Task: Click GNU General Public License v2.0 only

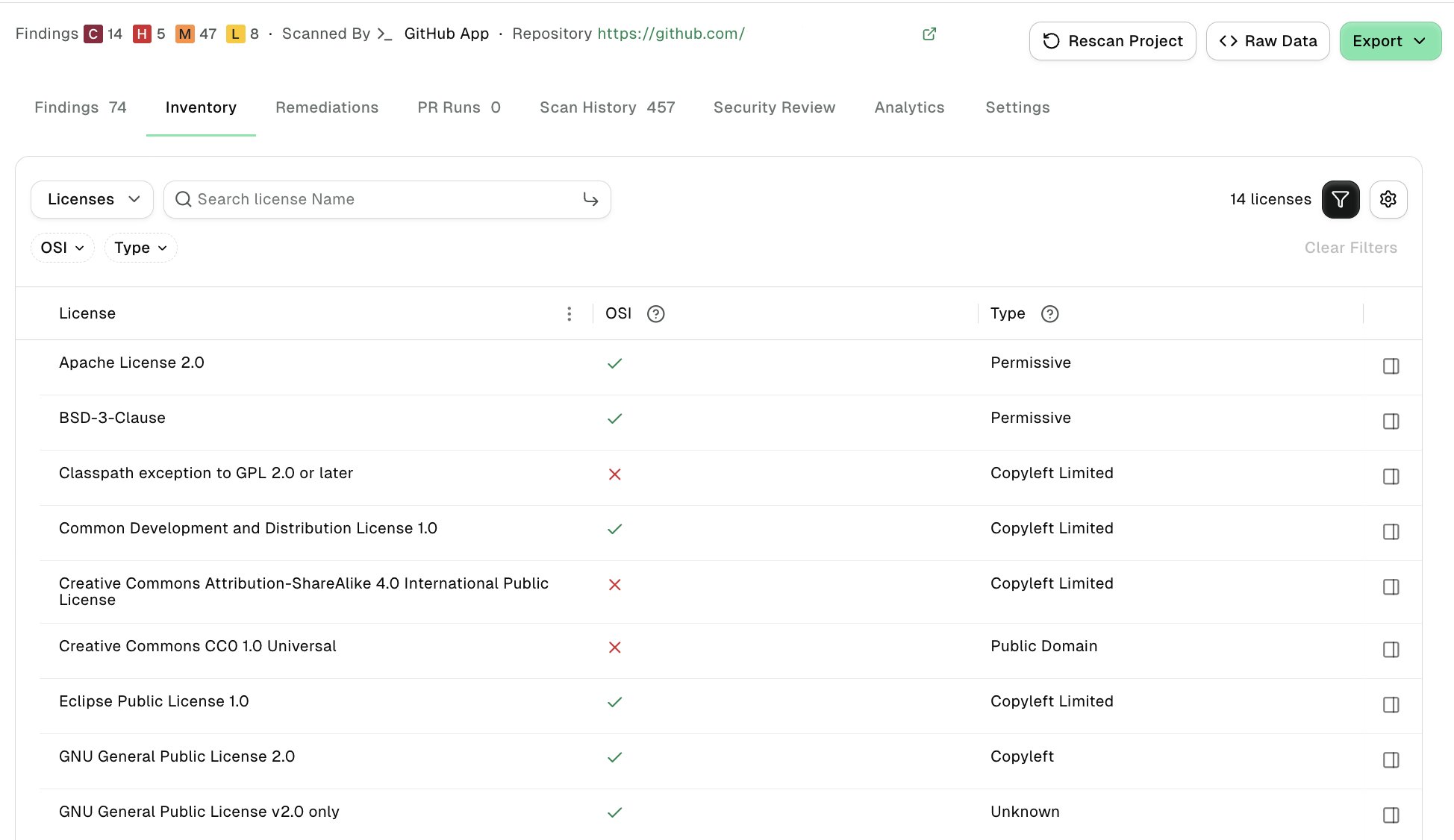Action: [x=199, y=812]
